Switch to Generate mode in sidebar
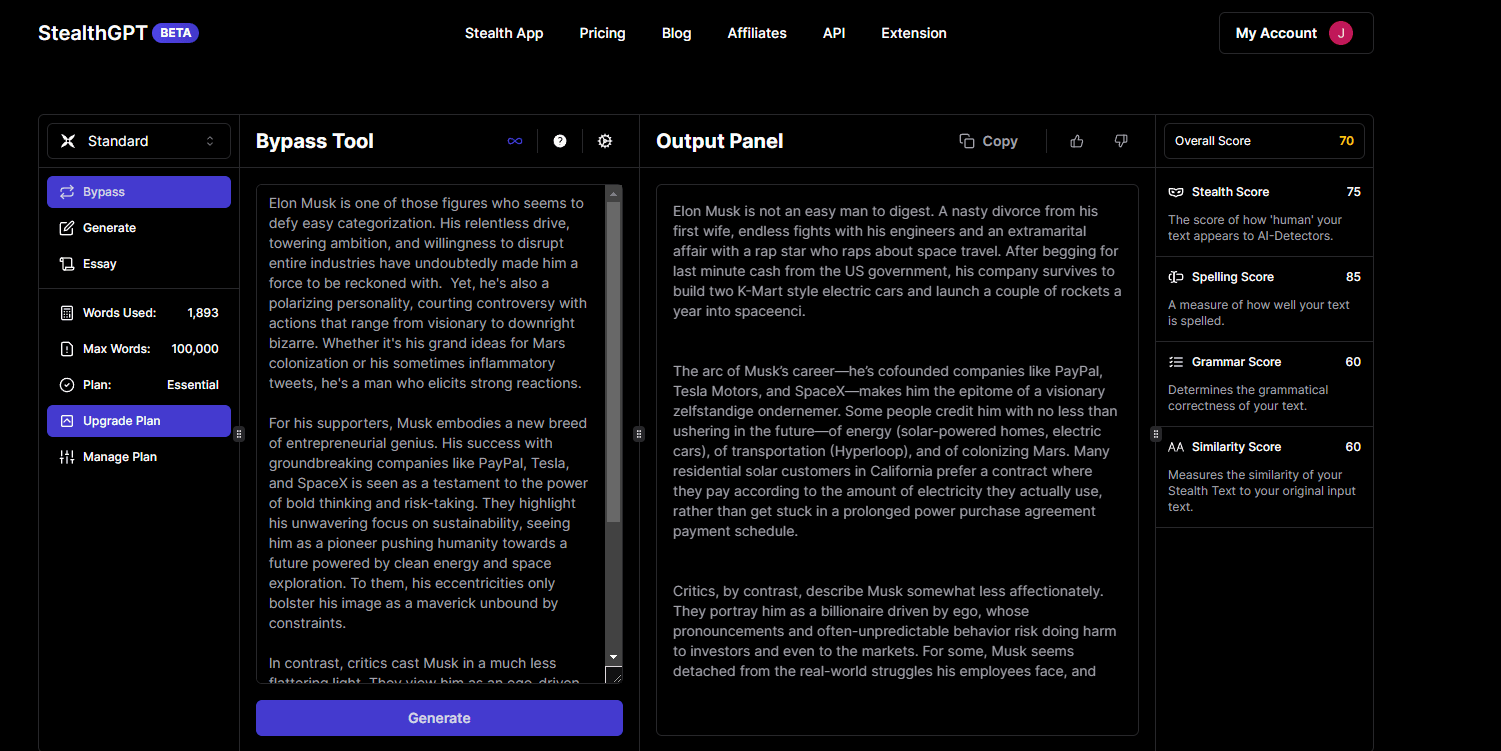Image resolution: width=1501 pixels, height=751 pixels. [x=108, y=228]
